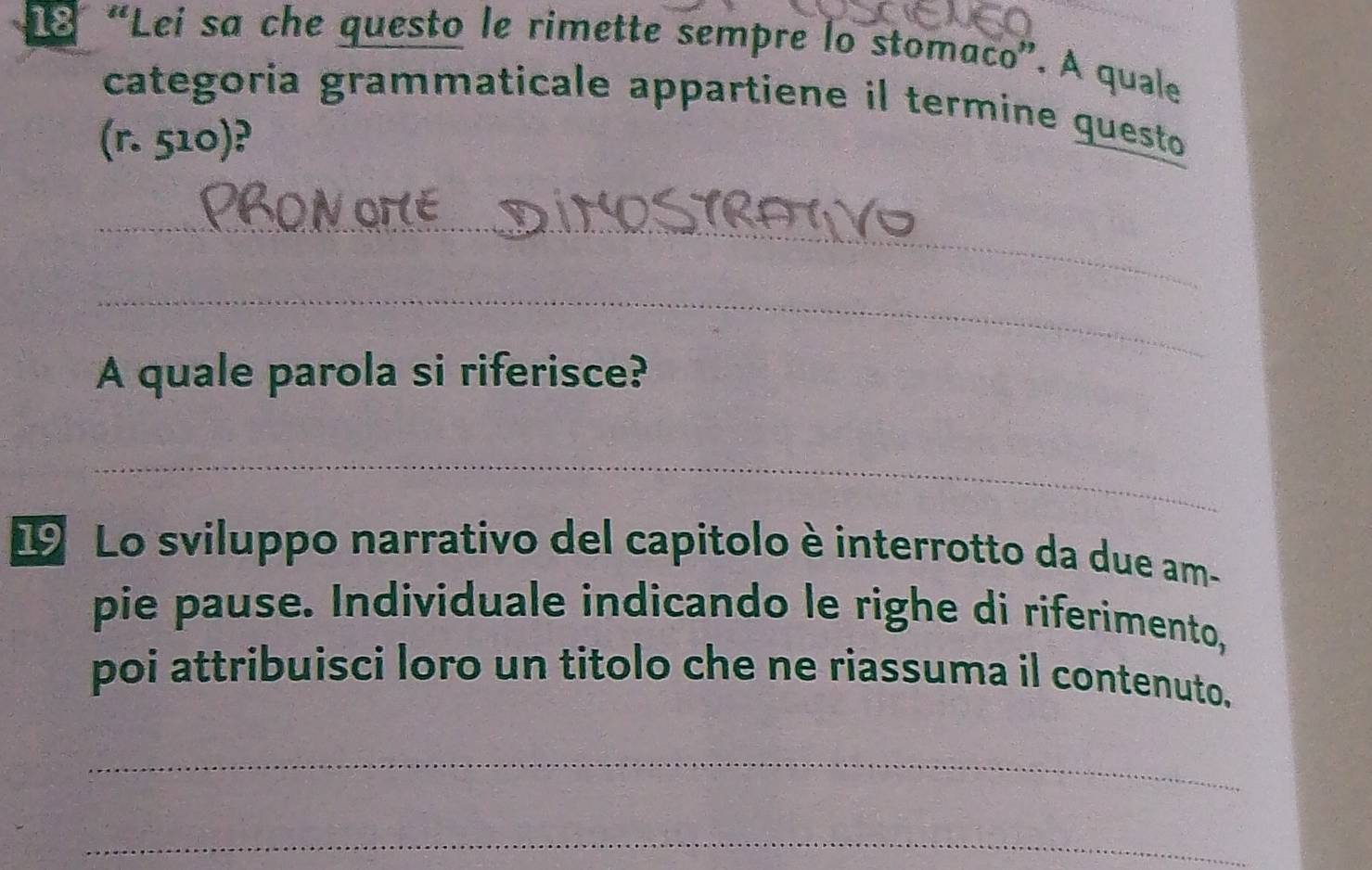Image resolution: width=1372 pixels, height=870 pixels.
Task: Click the 'A quale parola si riferisce?' prompt
Action: point(372,374)
